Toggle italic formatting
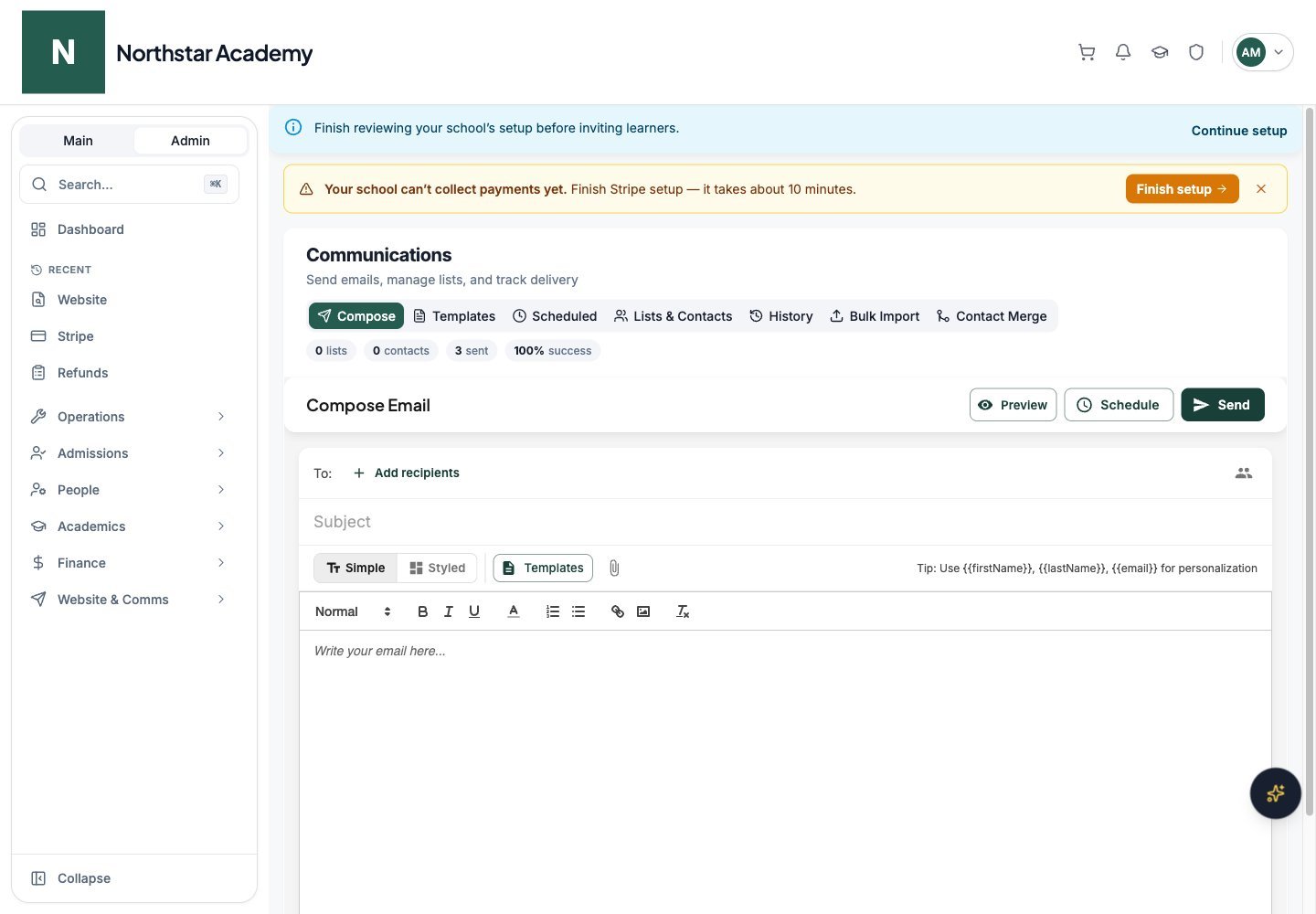 (x=448, y=611)
